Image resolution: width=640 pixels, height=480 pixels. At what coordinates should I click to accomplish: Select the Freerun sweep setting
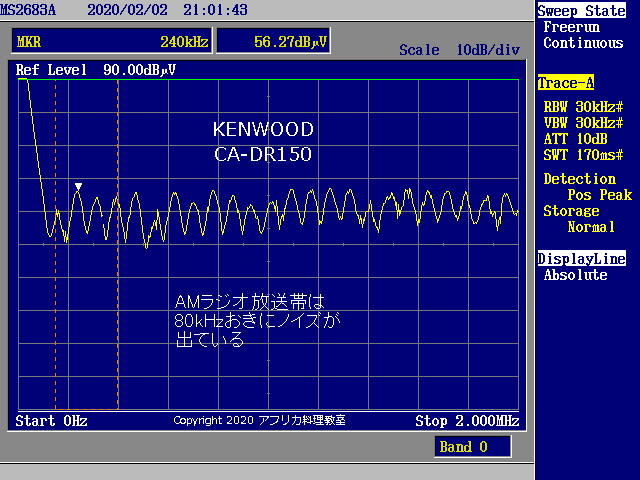(571, 27)
